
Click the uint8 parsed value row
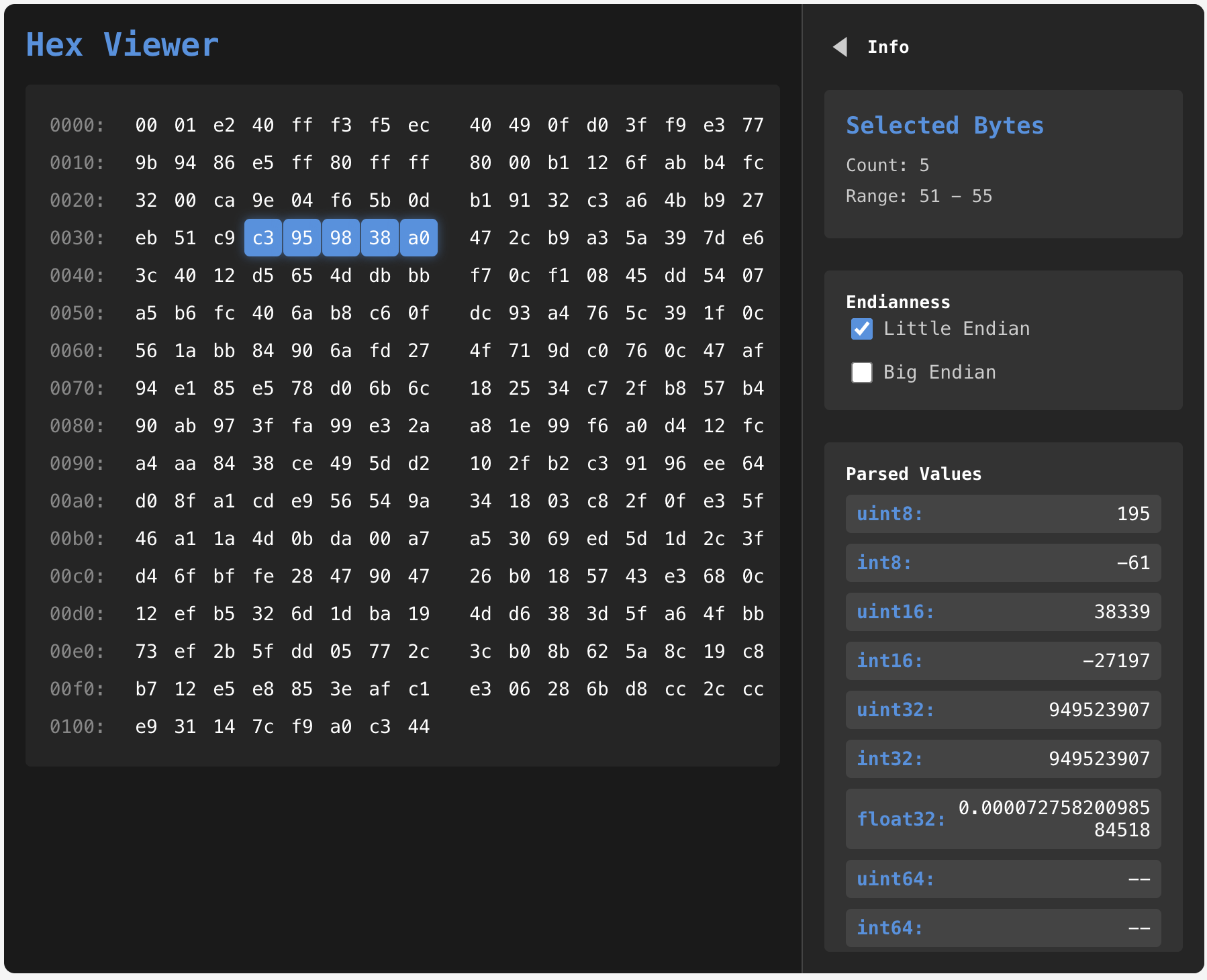click(x=1003, y=514)
